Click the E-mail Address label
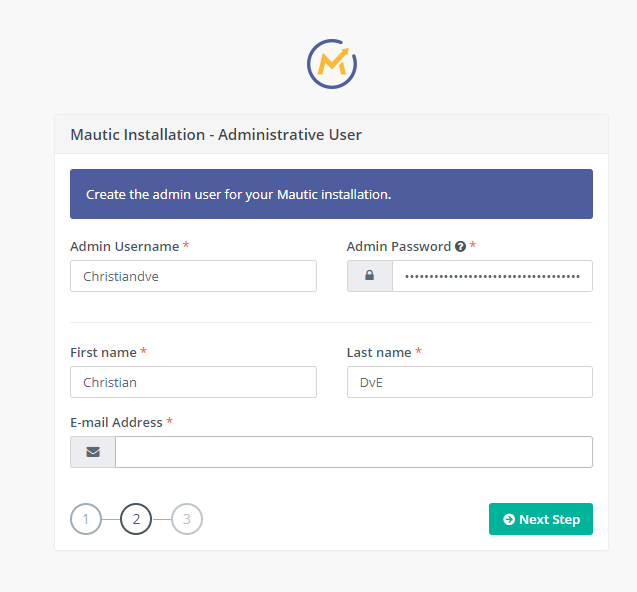The height and width of the screenshot is (592, 637). tap(117, 423)
